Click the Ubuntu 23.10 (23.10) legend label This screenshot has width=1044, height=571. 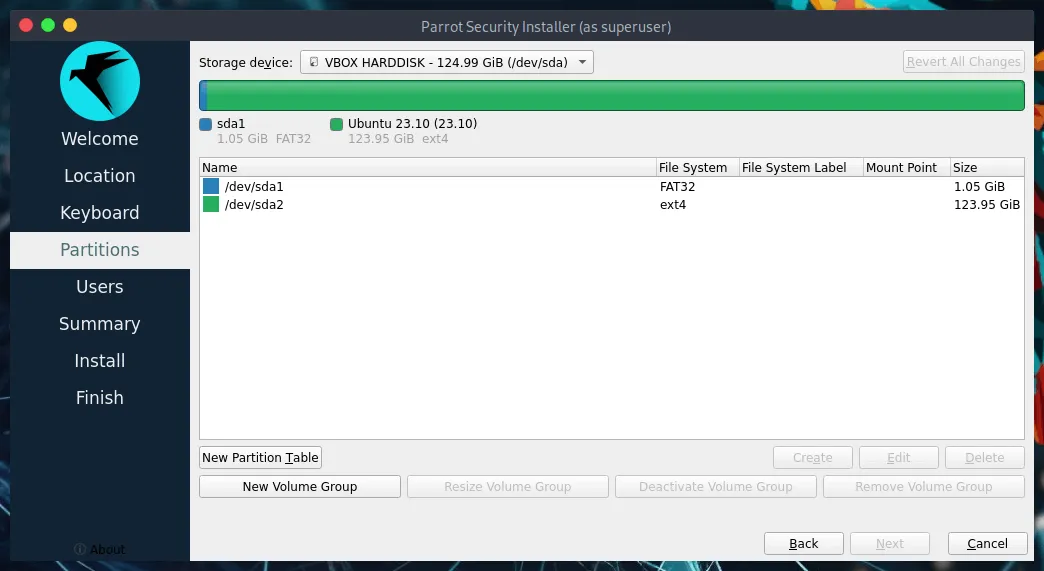pyautogui.click(x=412, y=124)
